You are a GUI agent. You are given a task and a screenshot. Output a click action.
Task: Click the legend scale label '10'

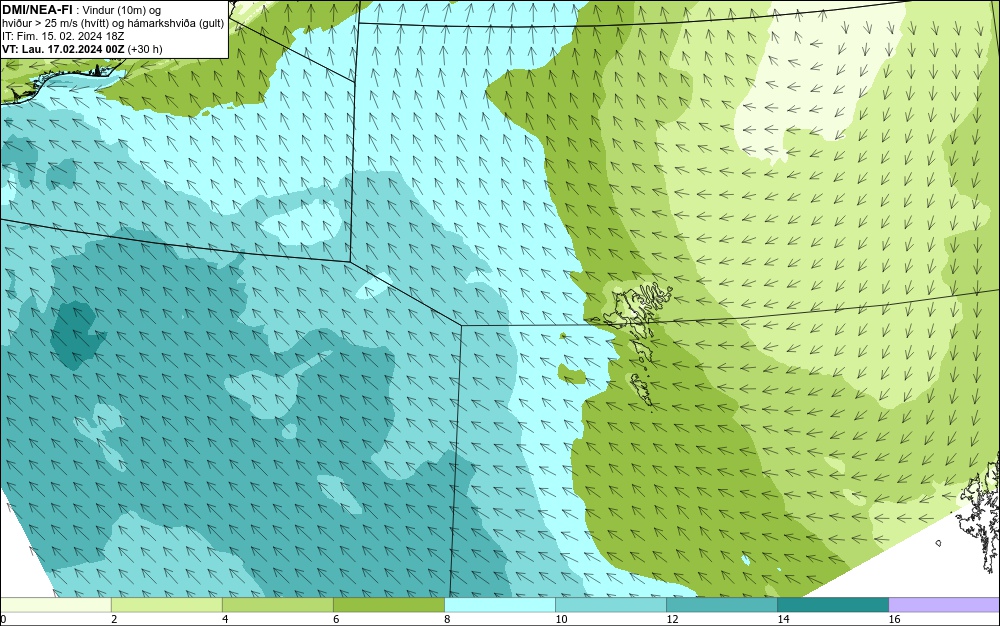(x=561, y=619)
